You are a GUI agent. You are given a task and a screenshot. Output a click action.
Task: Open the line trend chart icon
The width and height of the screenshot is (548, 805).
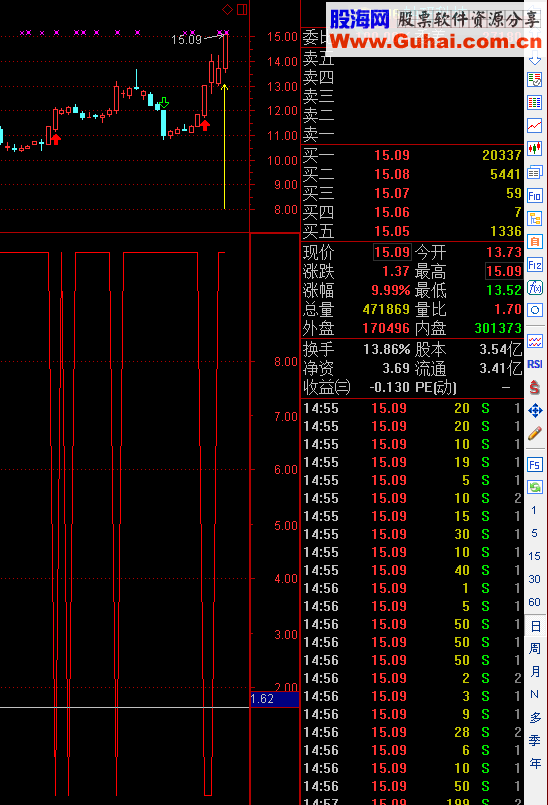tap(535, 125)
